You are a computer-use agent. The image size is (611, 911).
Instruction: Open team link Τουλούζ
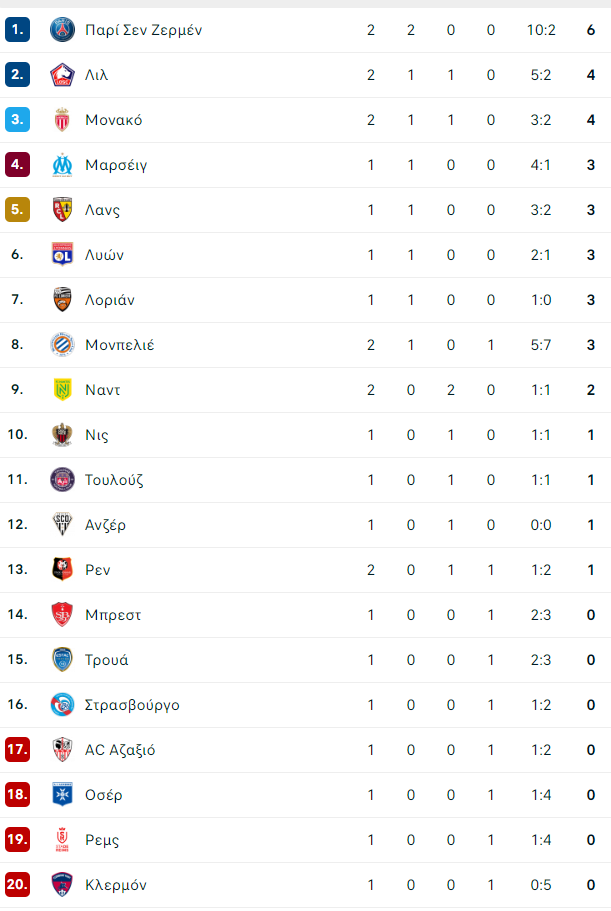114,480
